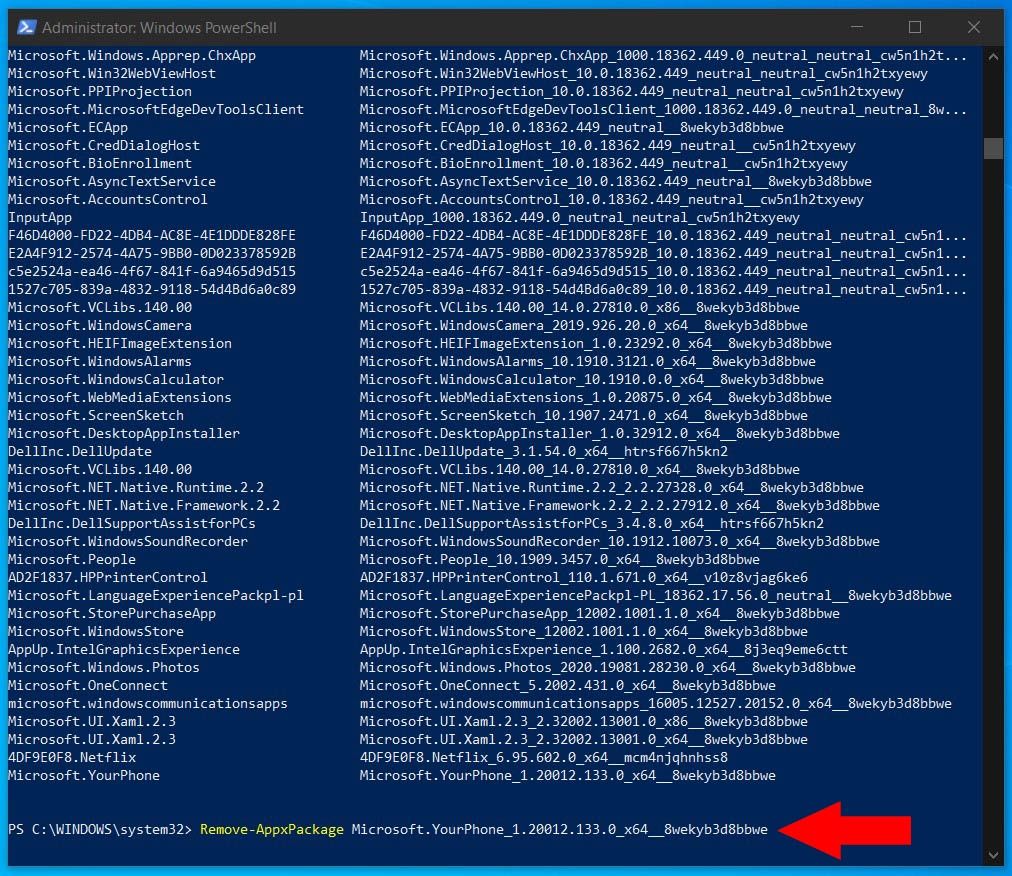
Task: Click Microsoft.LanguageExperiencePackpl-pl name entry
Action: coord(156,595)
